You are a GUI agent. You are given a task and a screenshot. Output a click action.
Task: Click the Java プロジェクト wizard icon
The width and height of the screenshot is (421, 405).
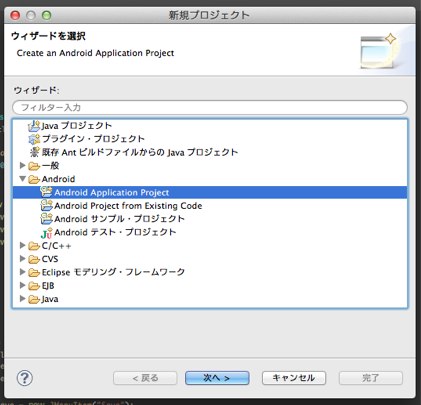(x=34, y=126)
